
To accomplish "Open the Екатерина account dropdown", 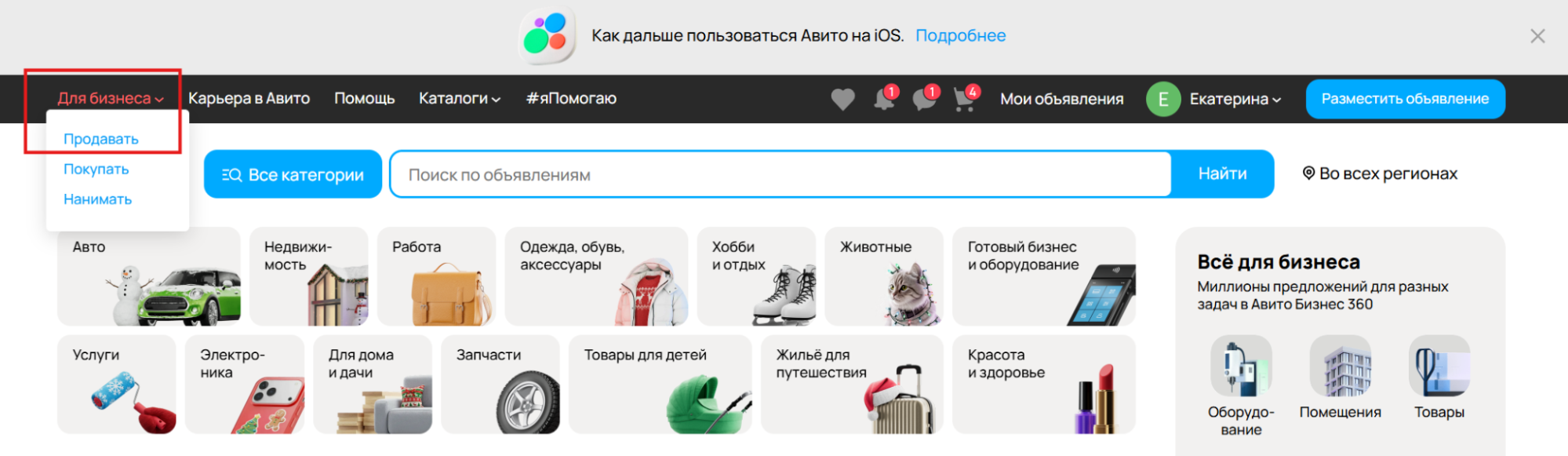I will (1235, 99).
